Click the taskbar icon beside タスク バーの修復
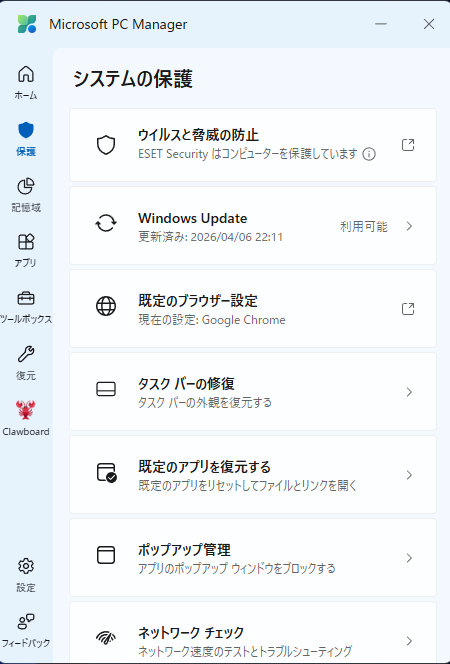Image resolution: width=450 pixels, height=664 pixels. (x=106, y=389)
